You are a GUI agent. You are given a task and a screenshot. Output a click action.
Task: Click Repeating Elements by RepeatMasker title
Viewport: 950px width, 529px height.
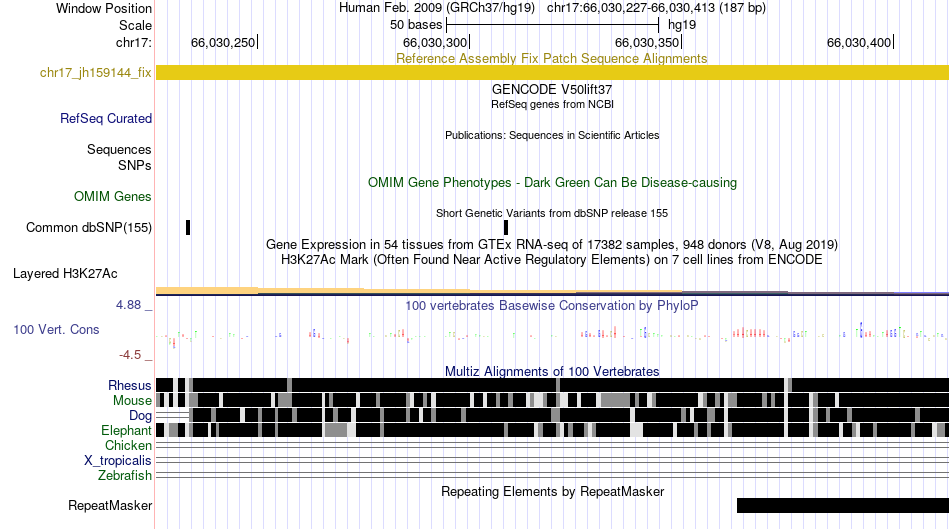pos(552,491)
